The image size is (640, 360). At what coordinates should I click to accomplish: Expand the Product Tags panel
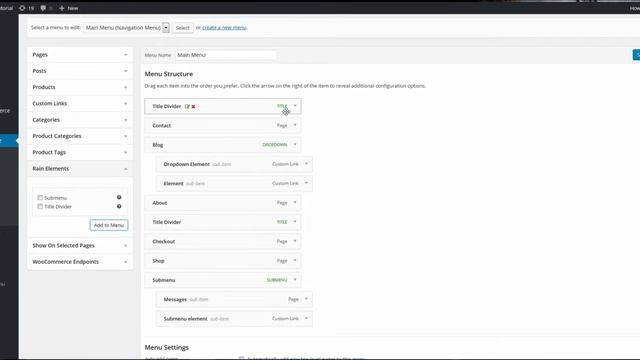(80, 152)
